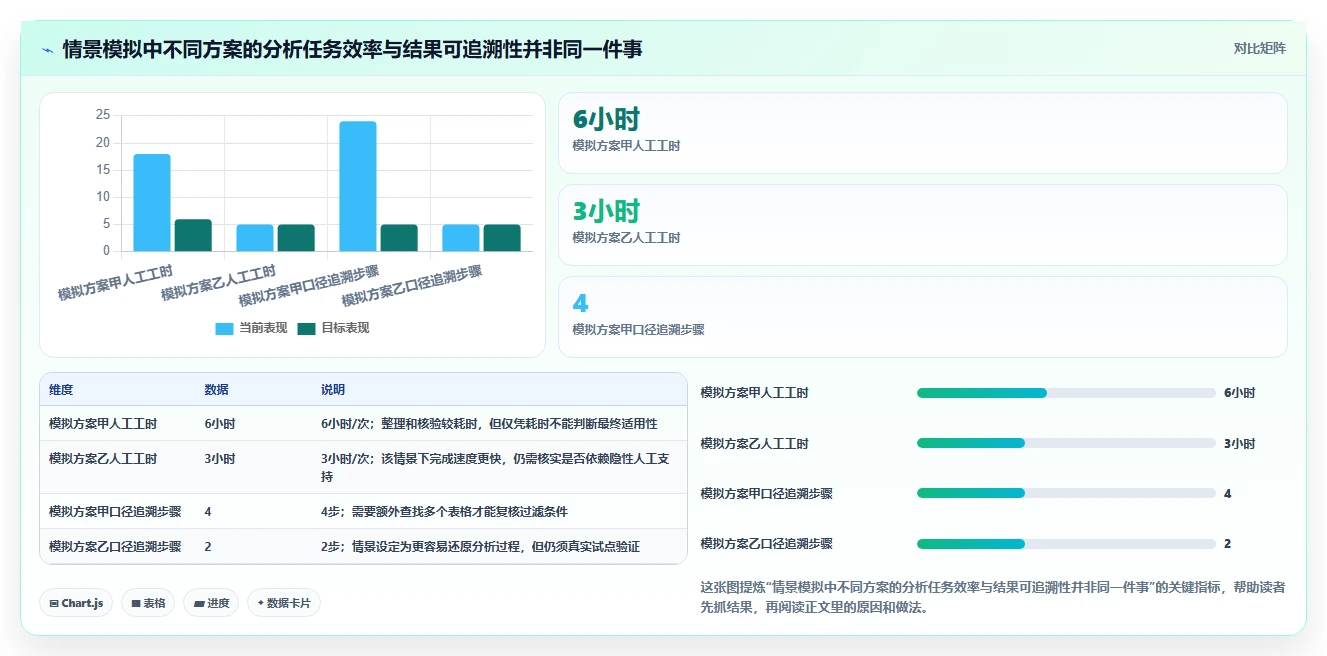Click the description starting 6小时/次
Screen dimensions: 1327x656
[x=489, y=424]
